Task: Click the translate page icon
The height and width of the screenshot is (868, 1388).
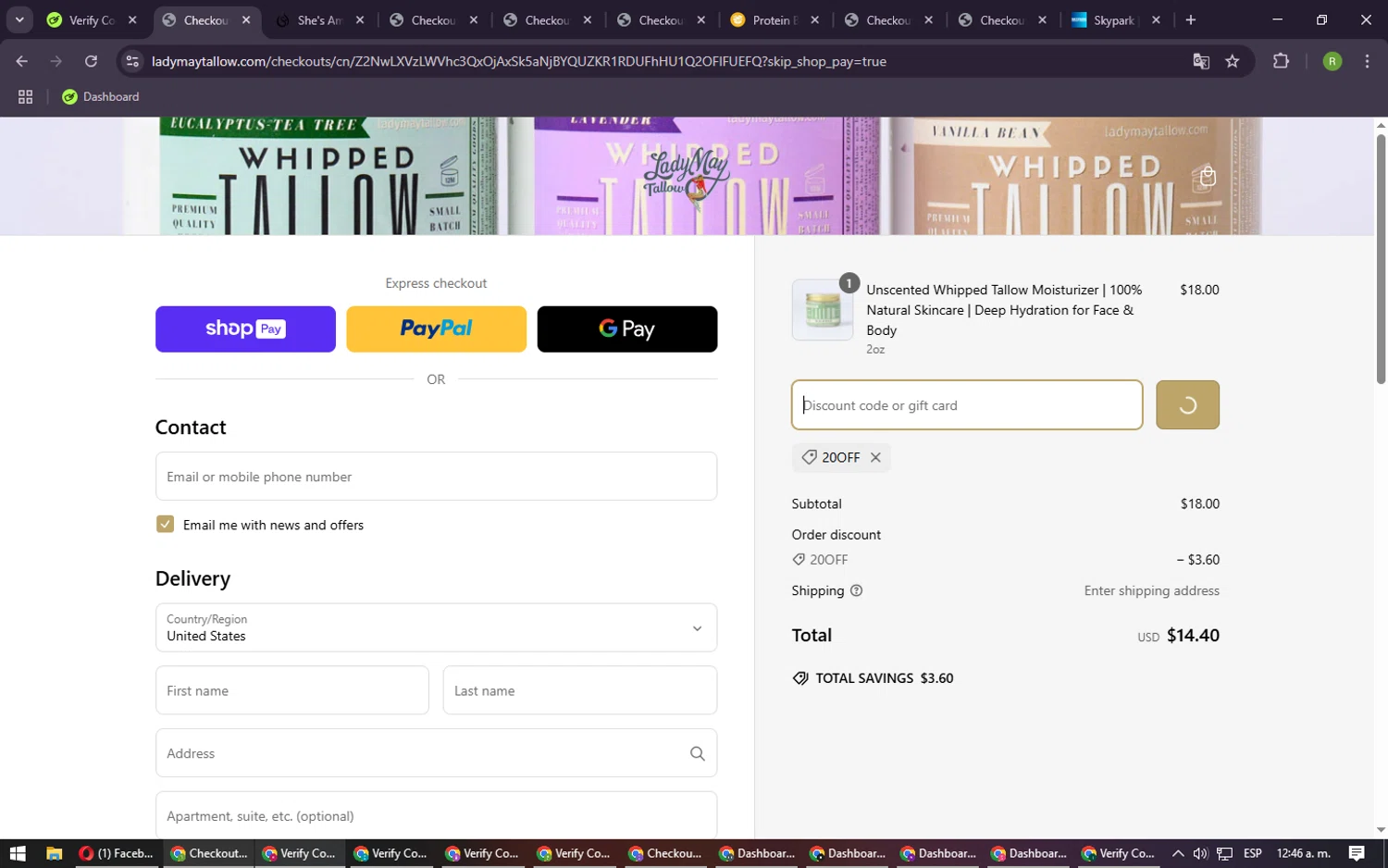Action: (x=1201, y=61)
